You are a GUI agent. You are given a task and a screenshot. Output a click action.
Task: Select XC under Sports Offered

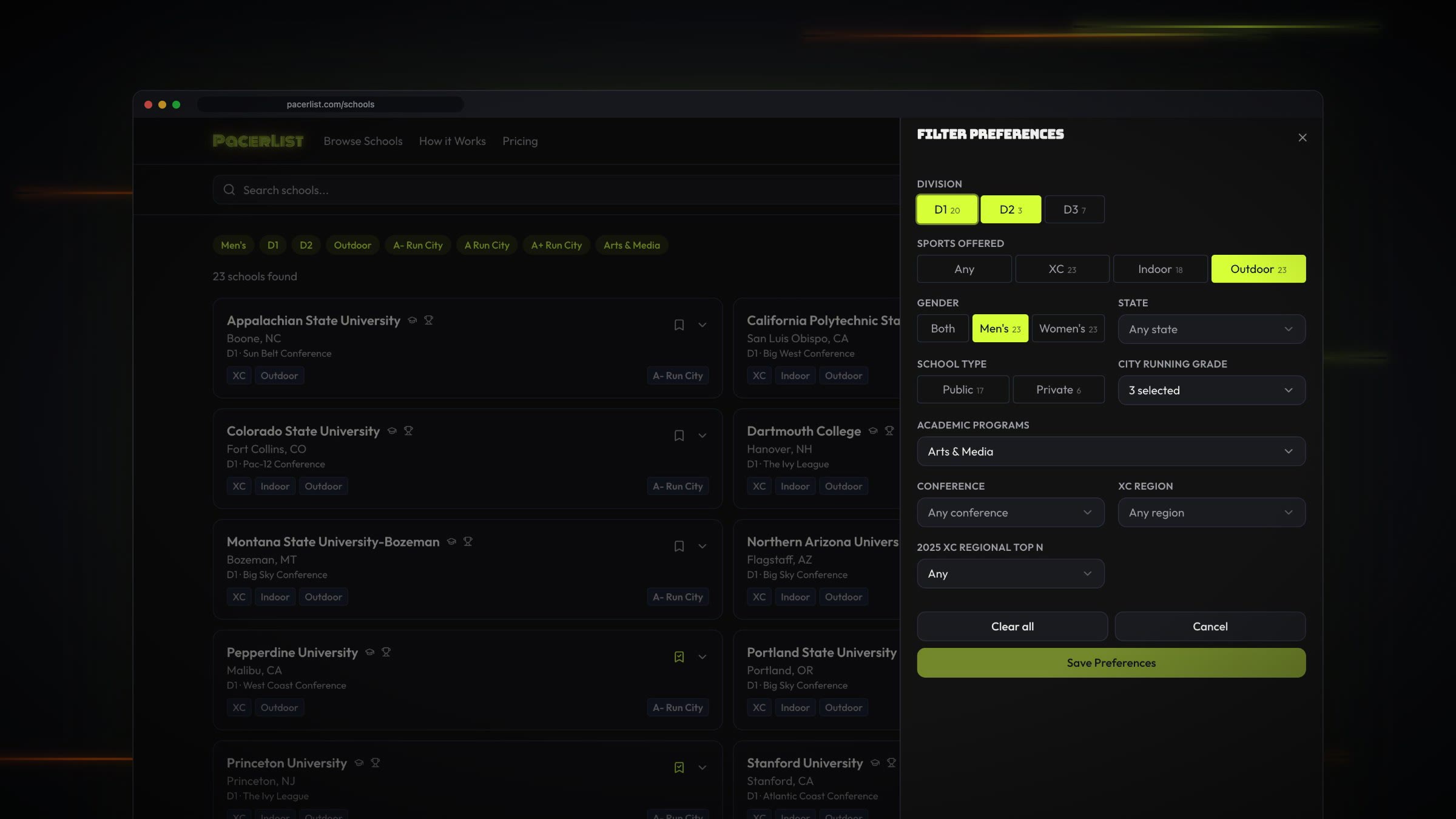click(1062, 269)
